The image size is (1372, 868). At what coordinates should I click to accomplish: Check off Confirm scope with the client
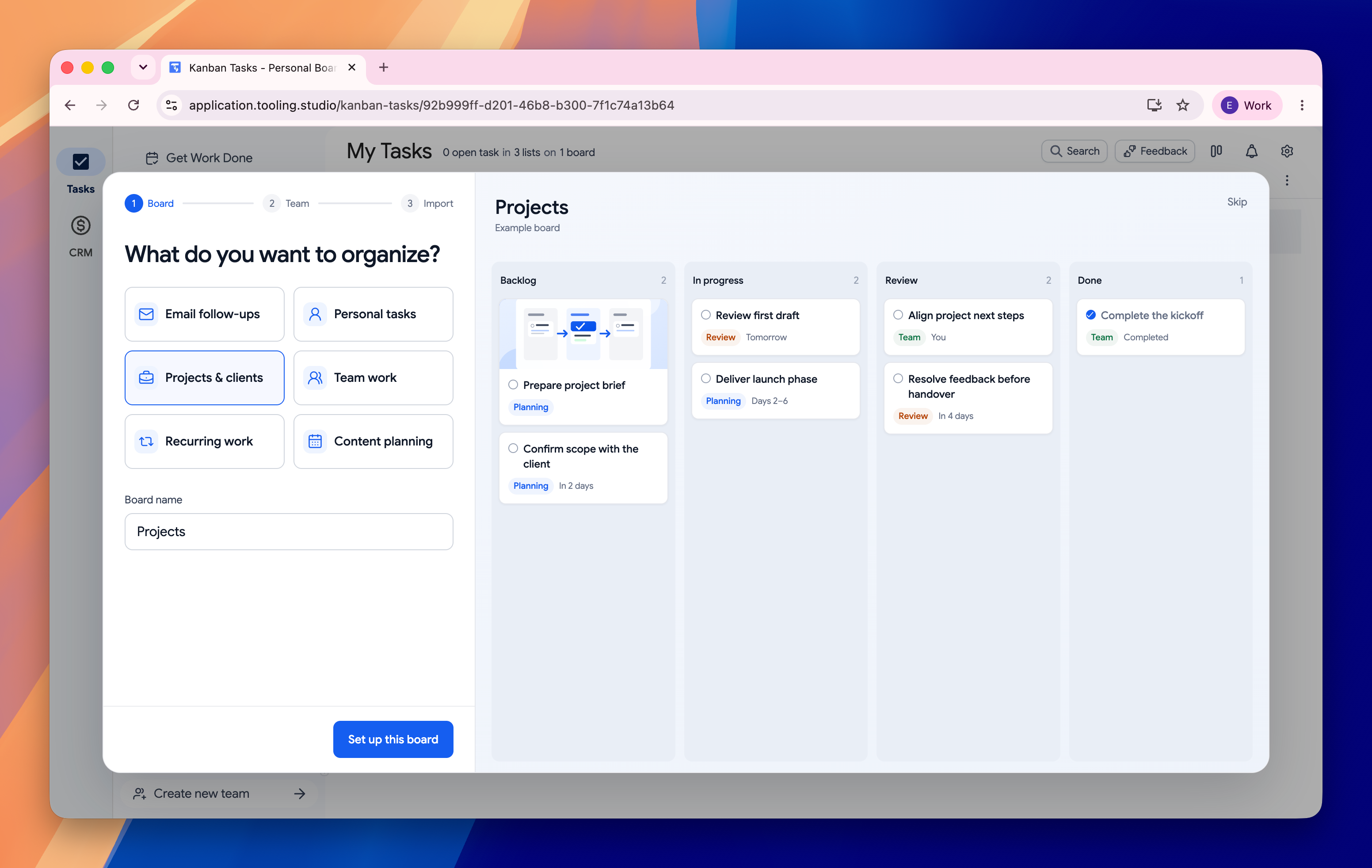point(513,448)
